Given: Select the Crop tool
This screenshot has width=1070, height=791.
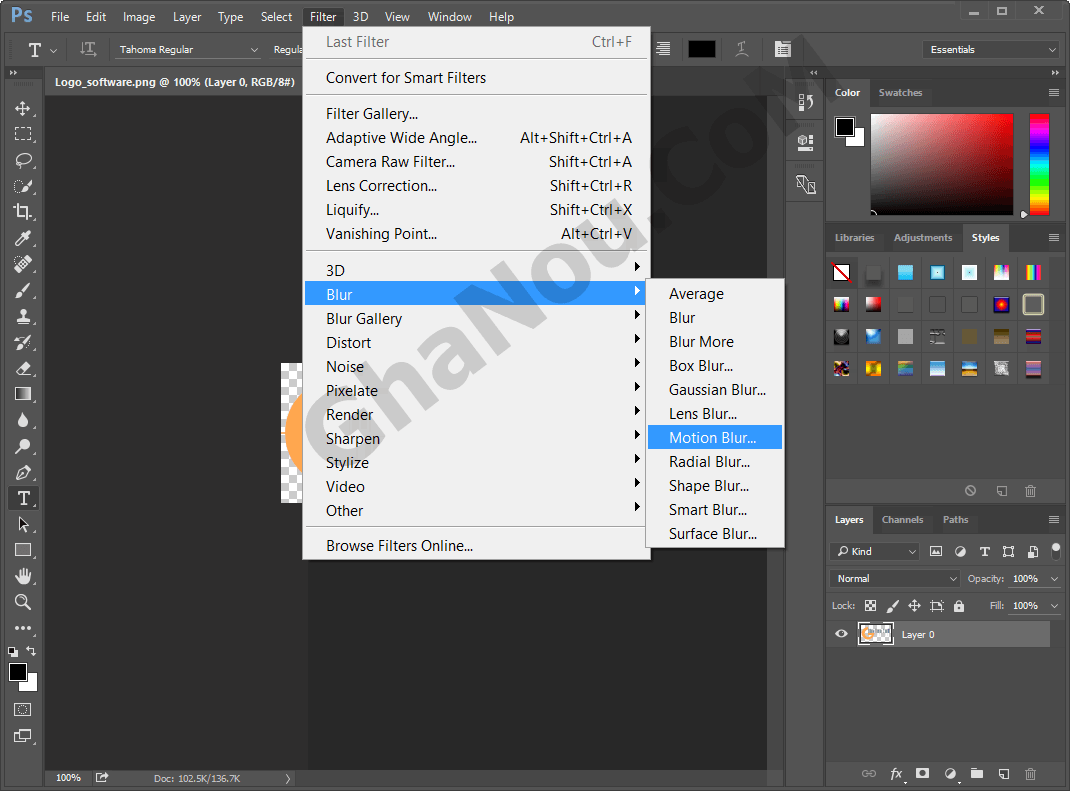Looking at the screenshot, I should [x=23, y=212].
